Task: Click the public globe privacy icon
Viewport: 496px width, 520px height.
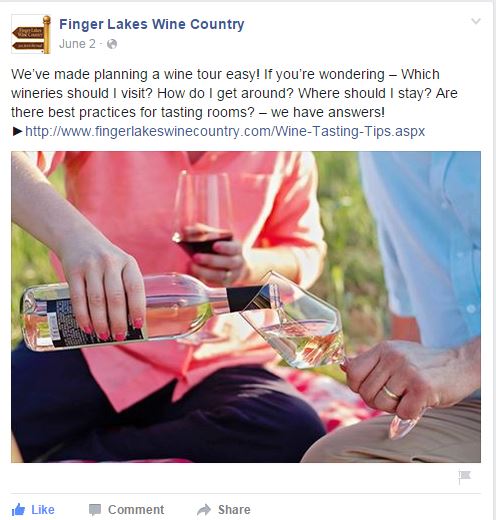Action: [x=112, y=44]
